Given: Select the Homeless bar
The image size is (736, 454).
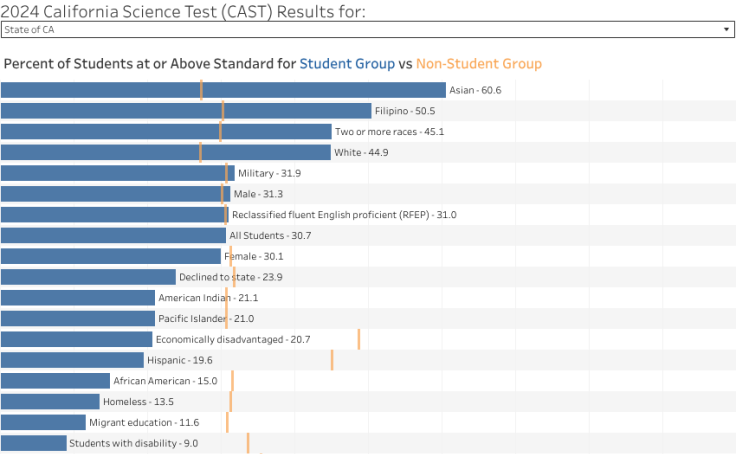Looking at the screenshot, I should tap(50, 401).
